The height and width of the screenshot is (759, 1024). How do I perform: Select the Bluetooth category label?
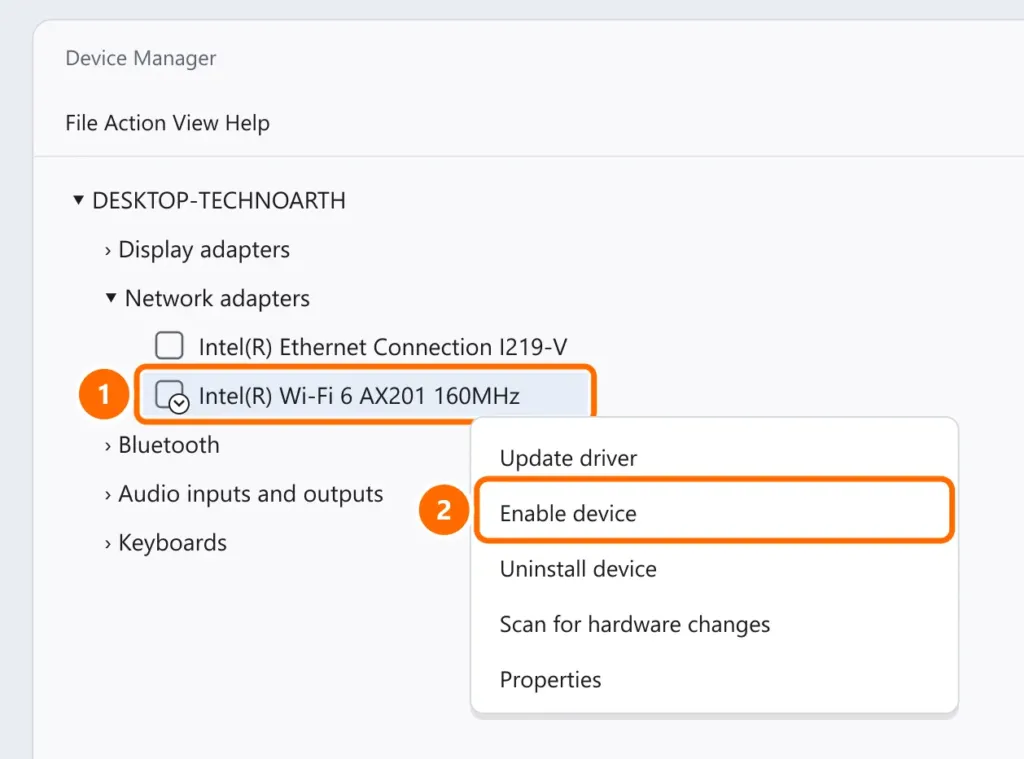tap(168, 445)
